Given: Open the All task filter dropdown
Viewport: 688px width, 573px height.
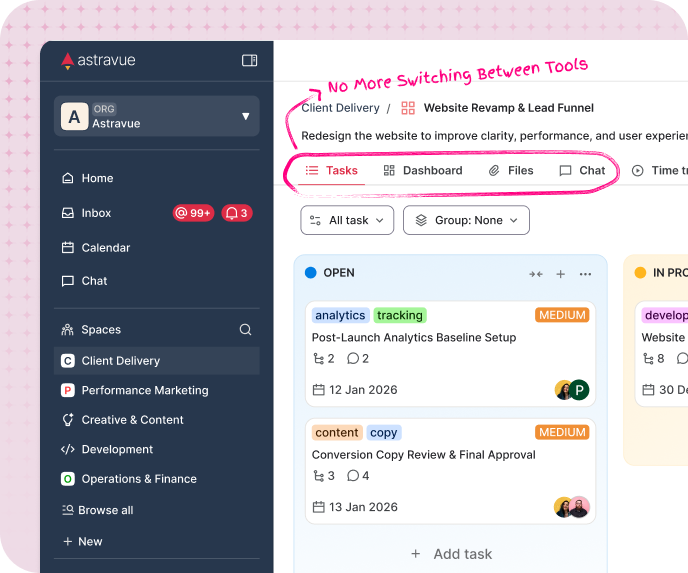Looking at the screenshot, I should point(347,220).
